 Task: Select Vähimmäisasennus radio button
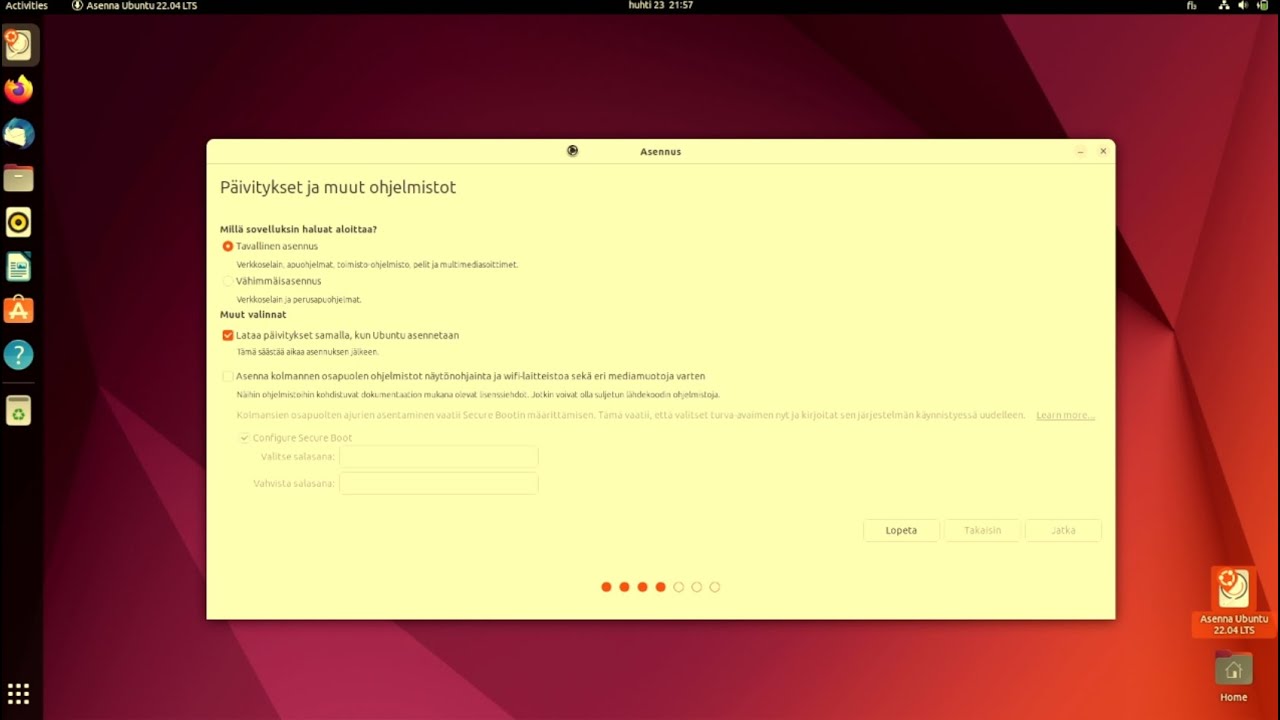(x=228, y=281)
